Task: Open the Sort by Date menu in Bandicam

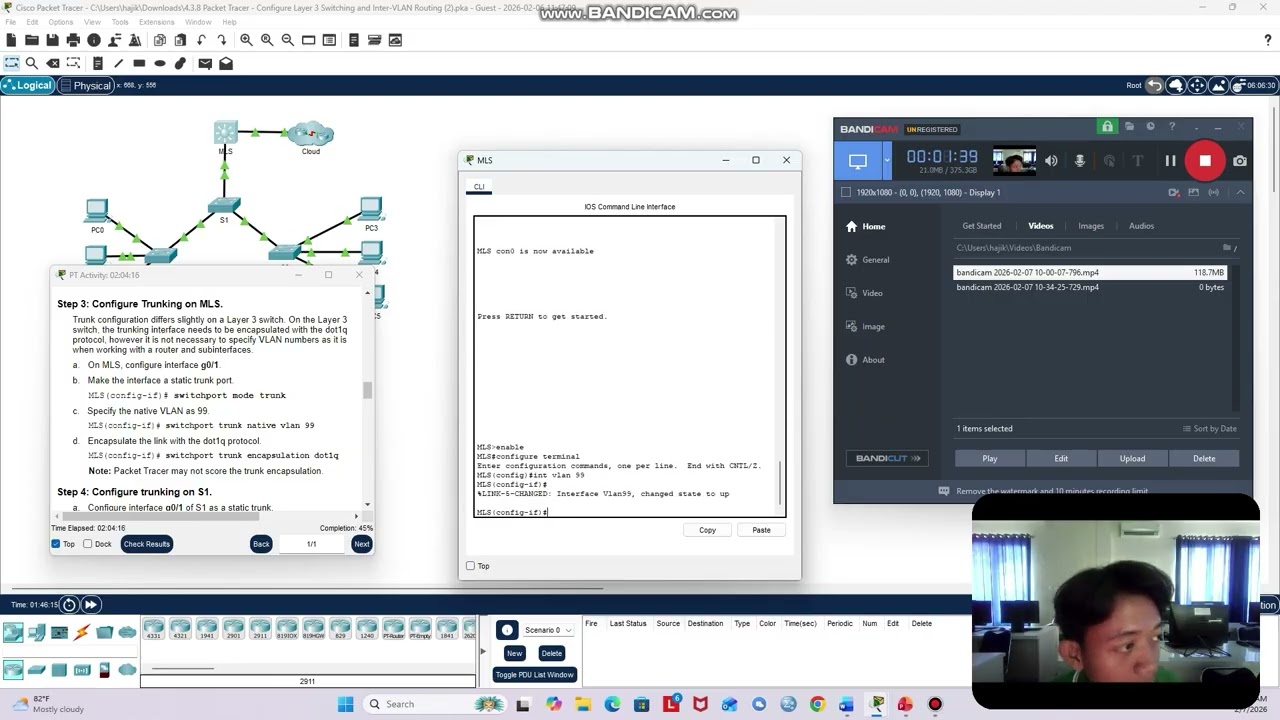Action: 1210,429
